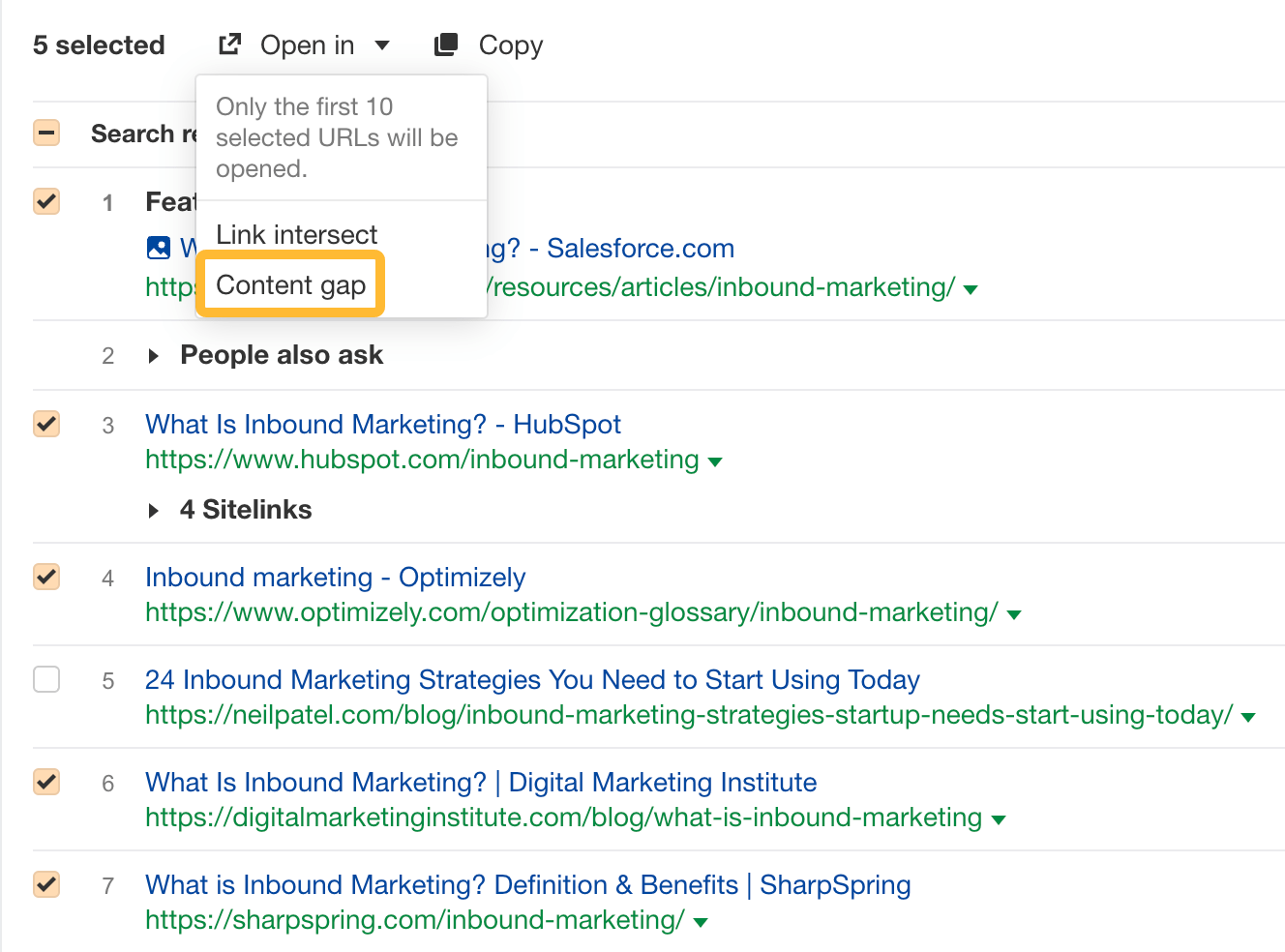
Task: Open the Digital Marketing Institute result link
Action: tap(480, 782)
